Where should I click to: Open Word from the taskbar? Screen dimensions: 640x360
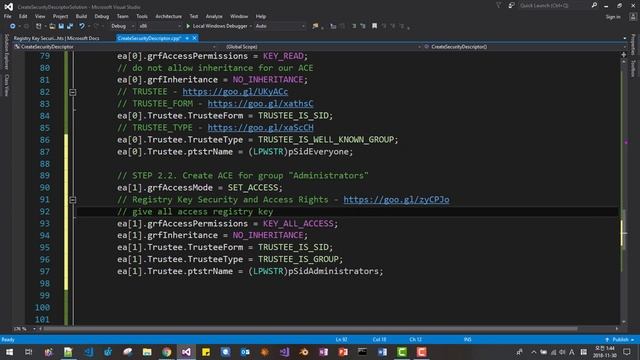coord(382,352)
